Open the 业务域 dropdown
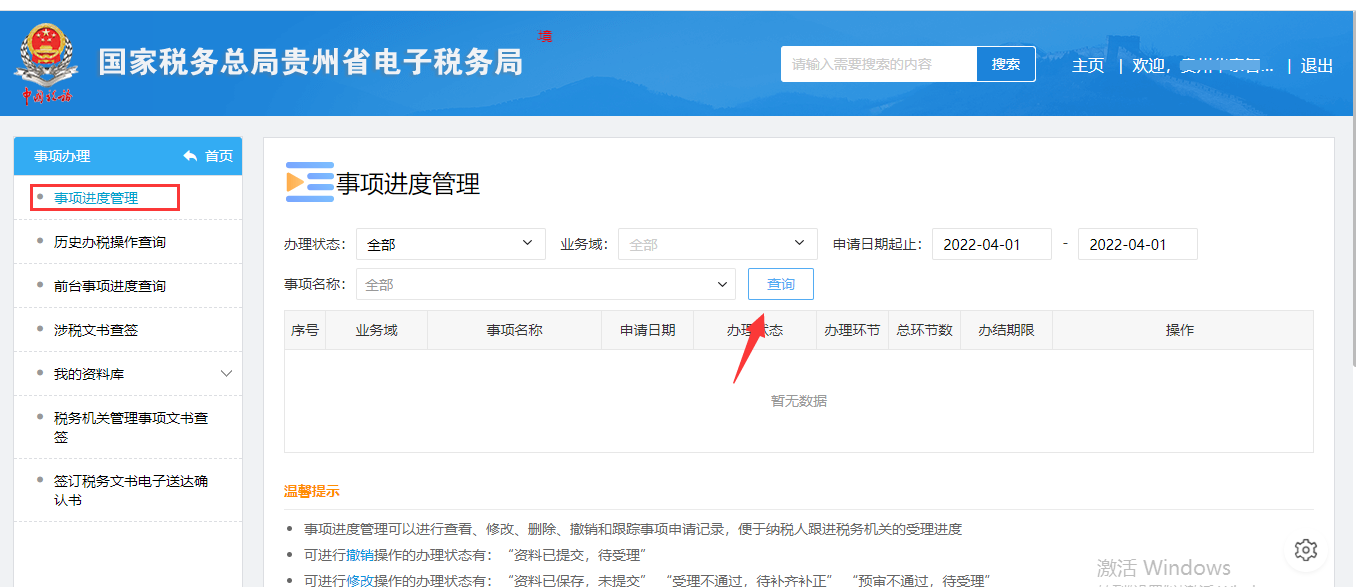The width and height of the screenshot is (1356, 587). [x=717, y=244]
